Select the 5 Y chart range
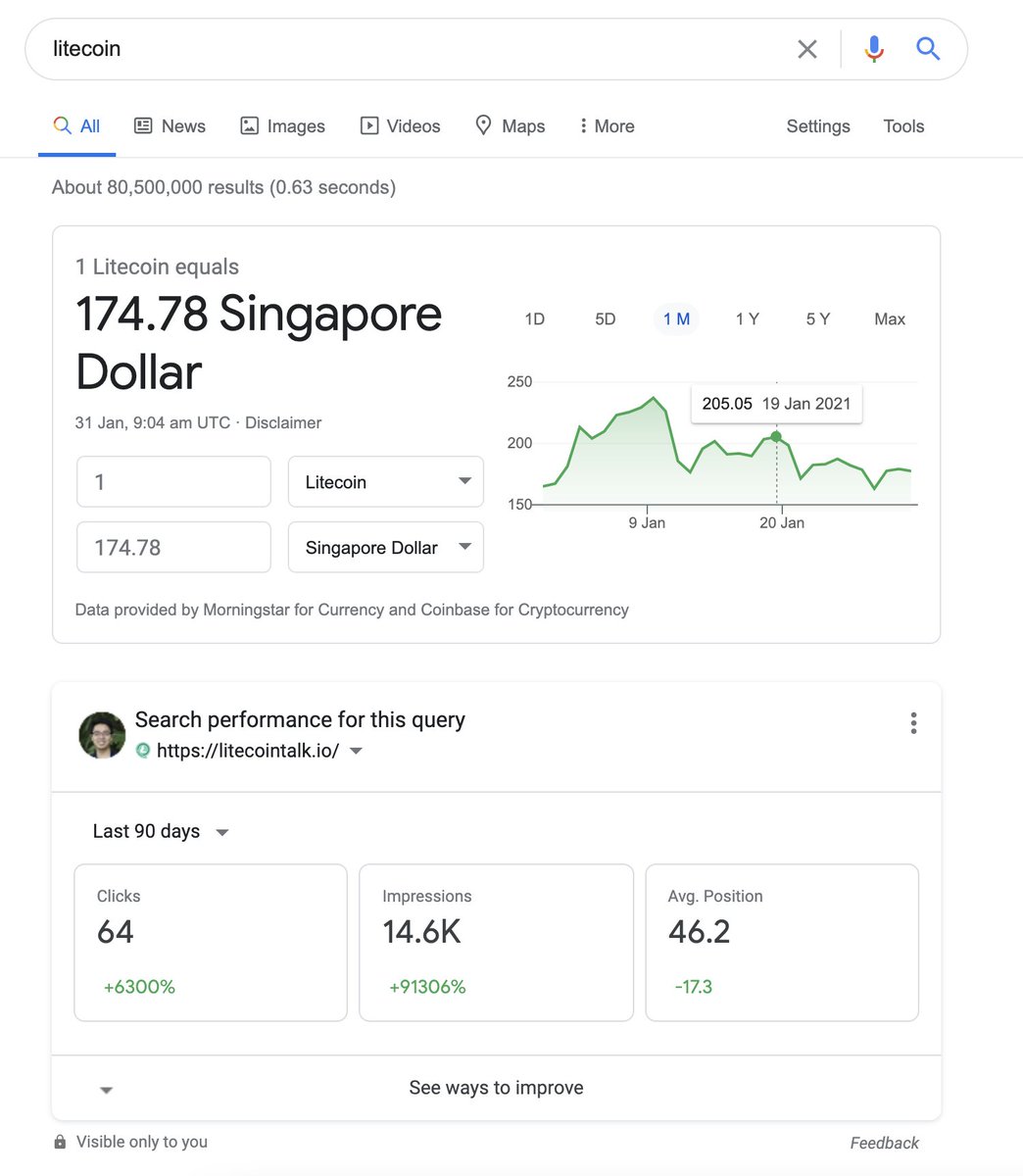 [x=818, y=319]
